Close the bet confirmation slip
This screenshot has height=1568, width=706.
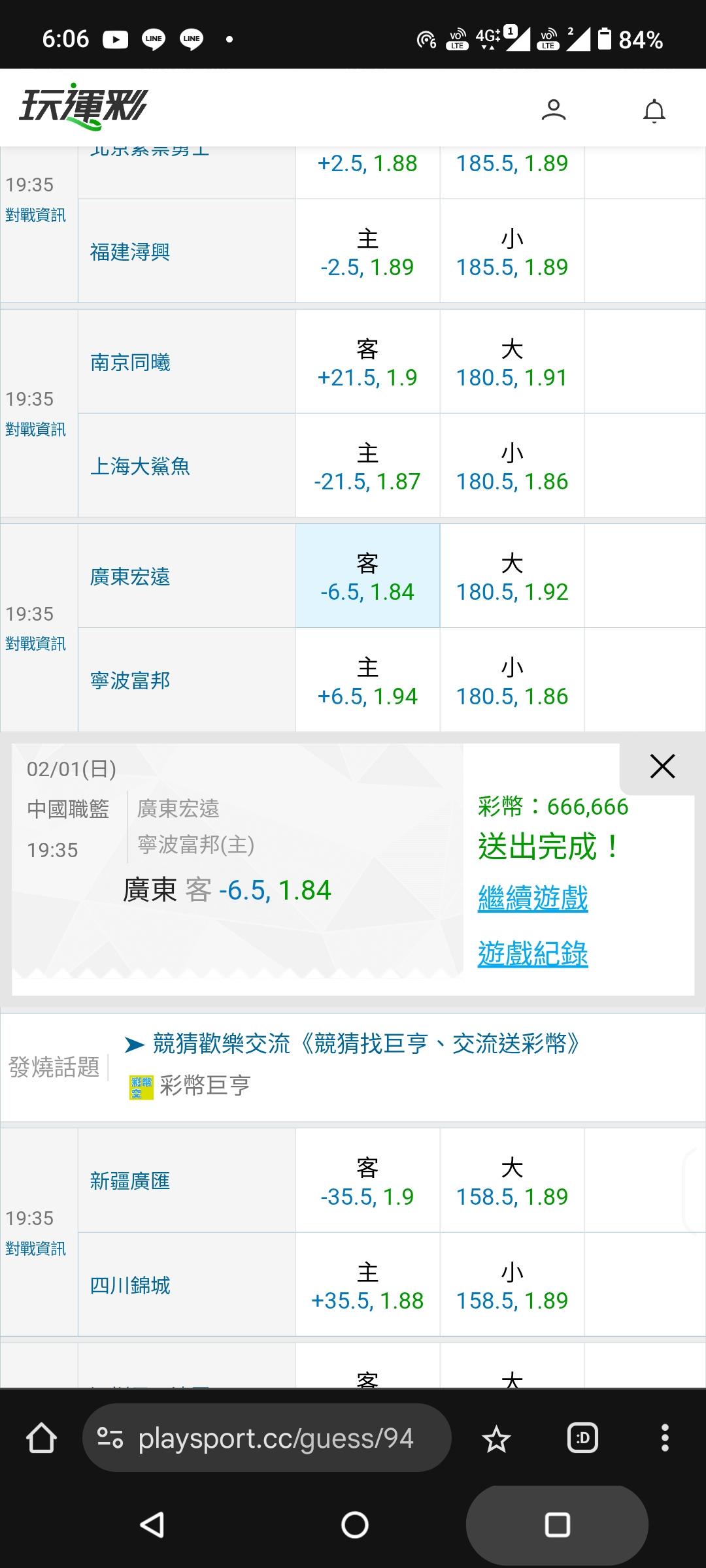coord(662,766)
